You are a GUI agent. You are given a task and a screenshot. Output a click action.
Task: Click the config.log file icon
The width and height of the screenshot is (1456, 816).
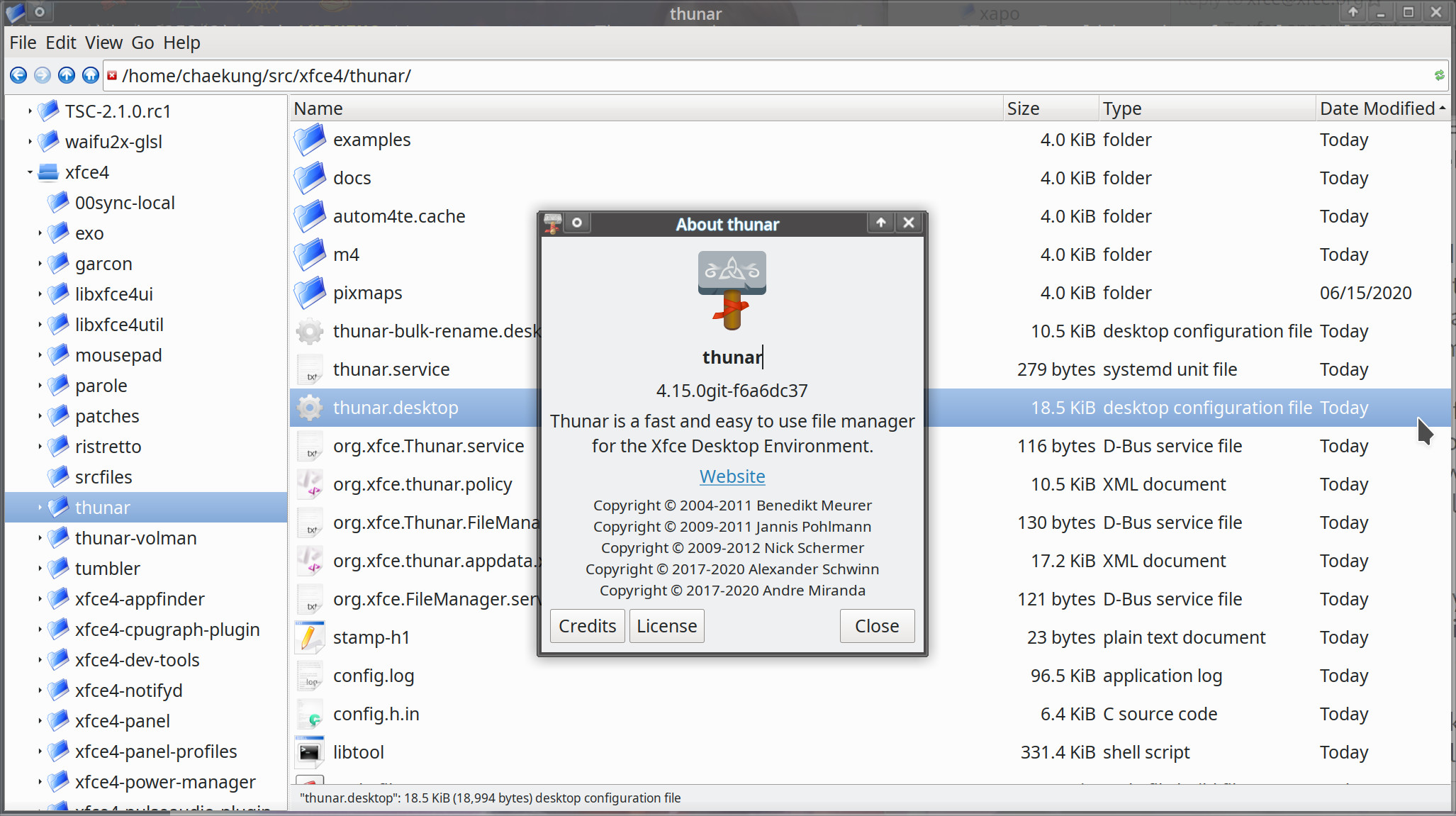[310, 676]
